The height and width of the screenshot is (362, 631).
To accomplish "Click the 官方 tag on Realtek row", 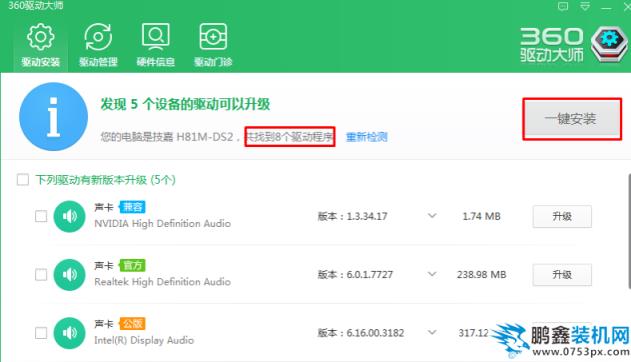I will [132, 265].
